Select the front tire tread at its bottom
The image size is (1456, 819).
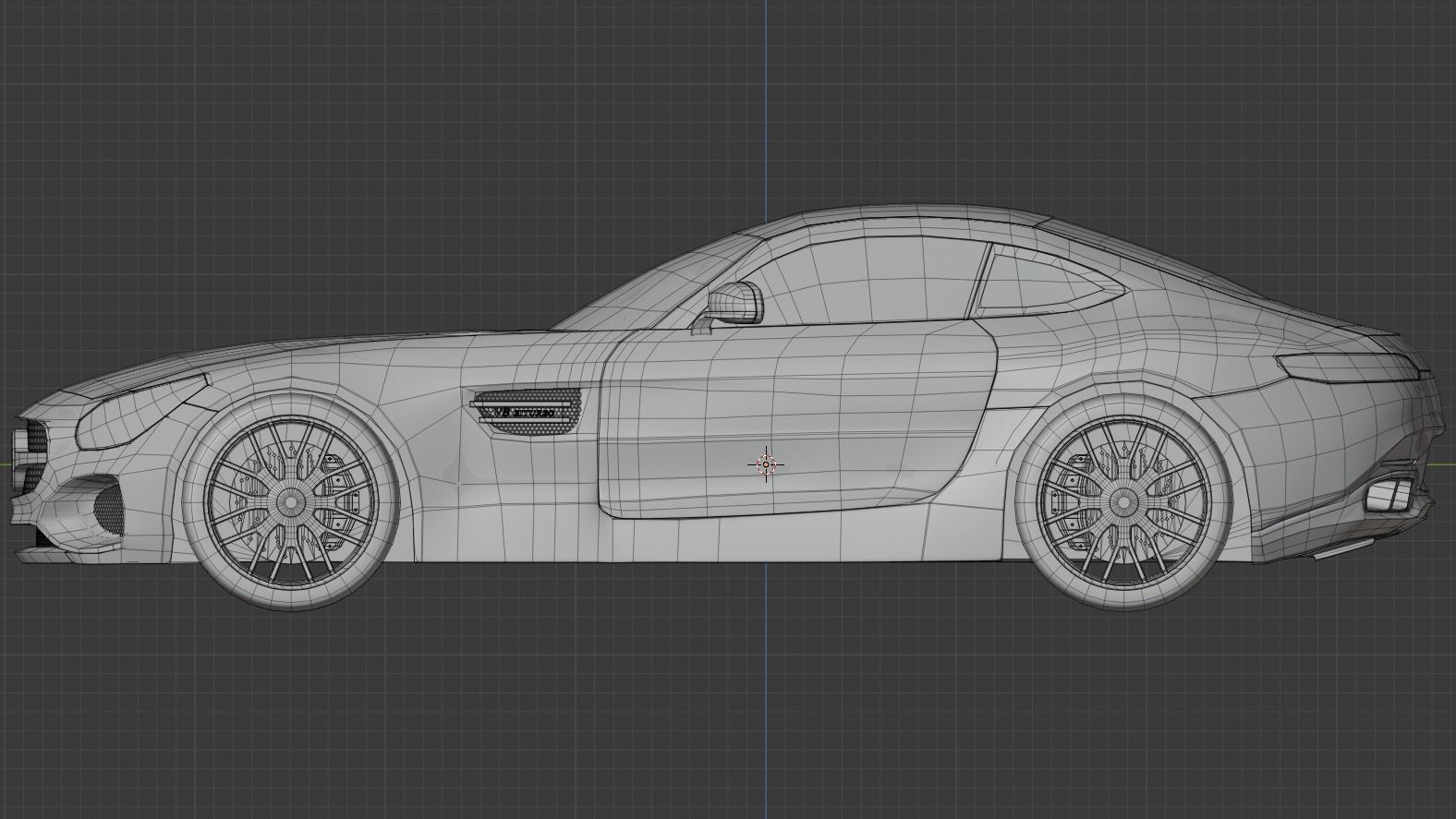292,602
